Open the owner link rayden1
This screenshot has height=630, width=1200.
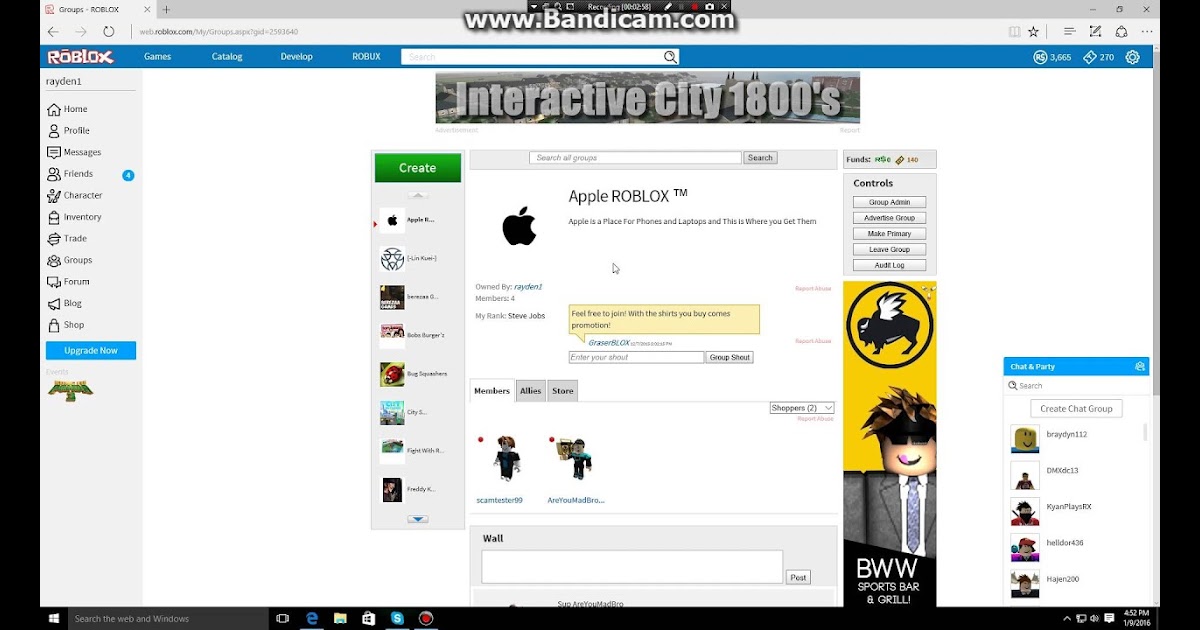[x=528, y=287]
